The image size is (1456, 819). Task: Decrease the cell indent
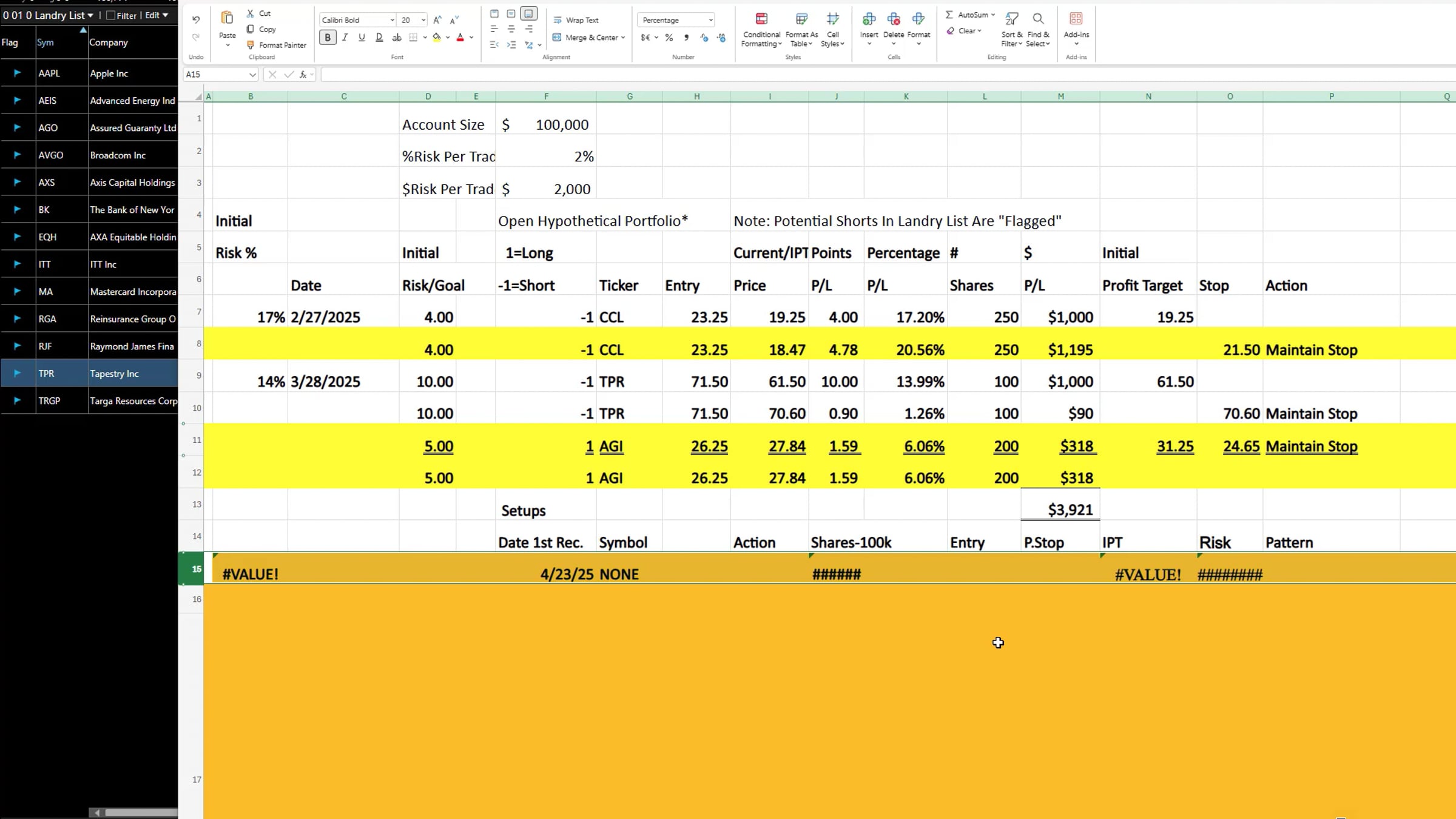click(x=494, y=45)
